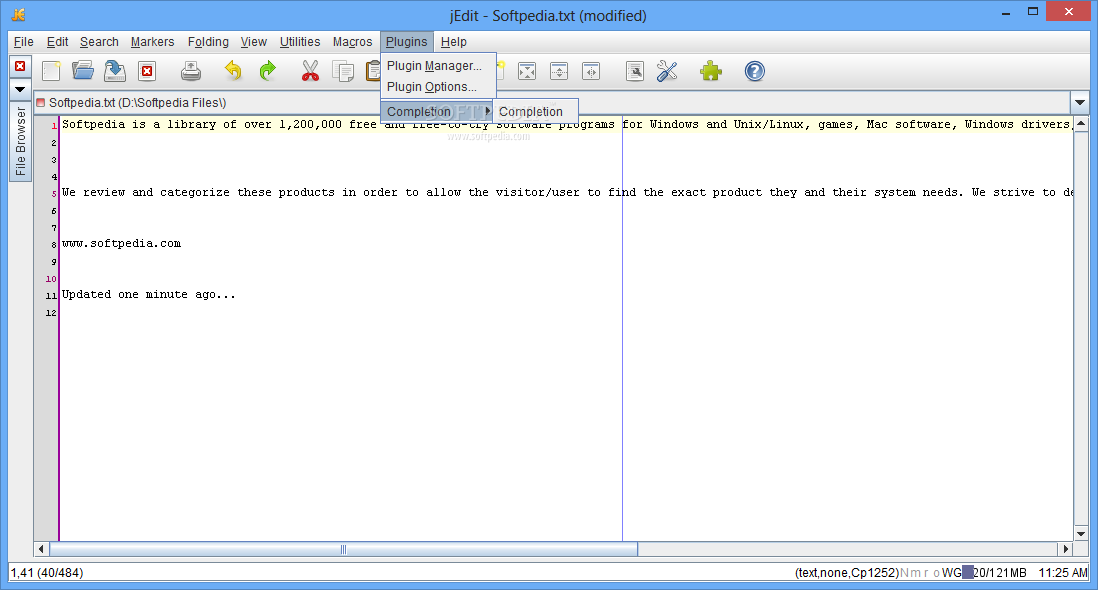Viewport: 1098px width, 590px height.
Task: Close the left docking area red X
Action: pos(20,66)
